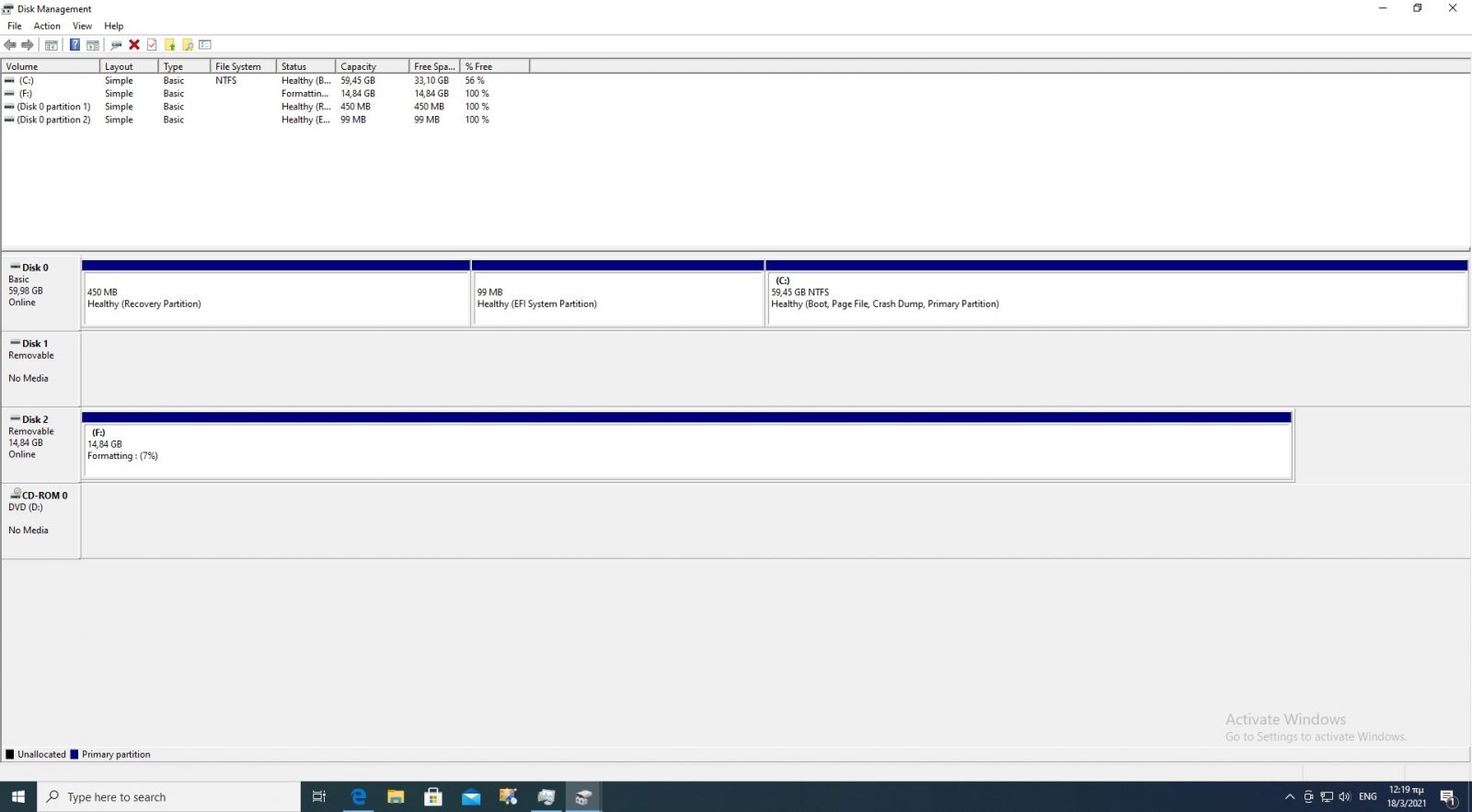Expand the hidden system tray icons chevron
1472x812 pixels.
tap(1289, 797)
